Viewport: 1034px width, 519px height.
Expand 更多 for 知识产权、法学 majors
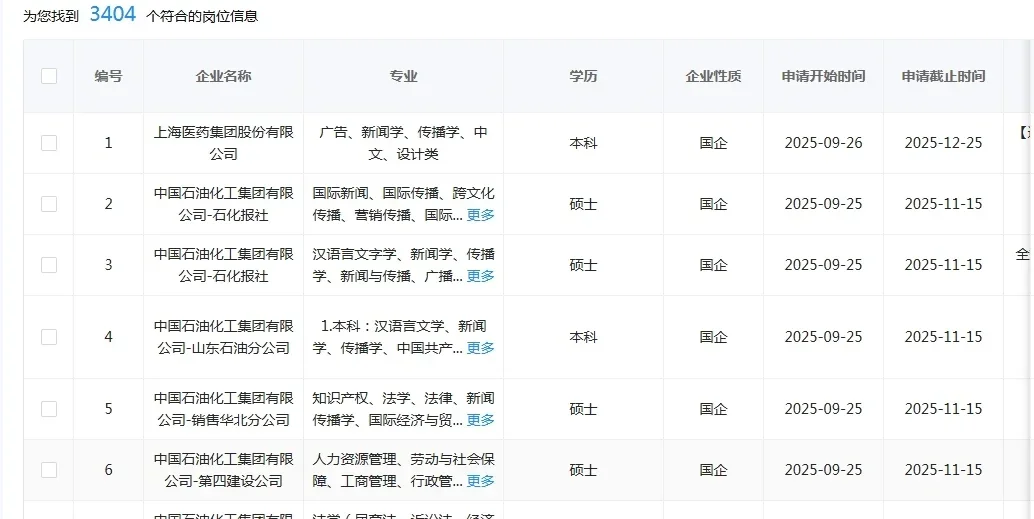click(481, 419)
